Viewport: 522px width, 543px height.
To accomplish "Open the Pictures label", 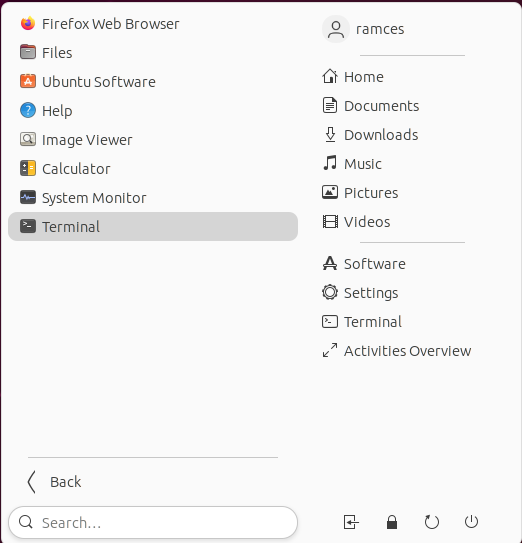I will pyautogui.click(x=371, y=193).
